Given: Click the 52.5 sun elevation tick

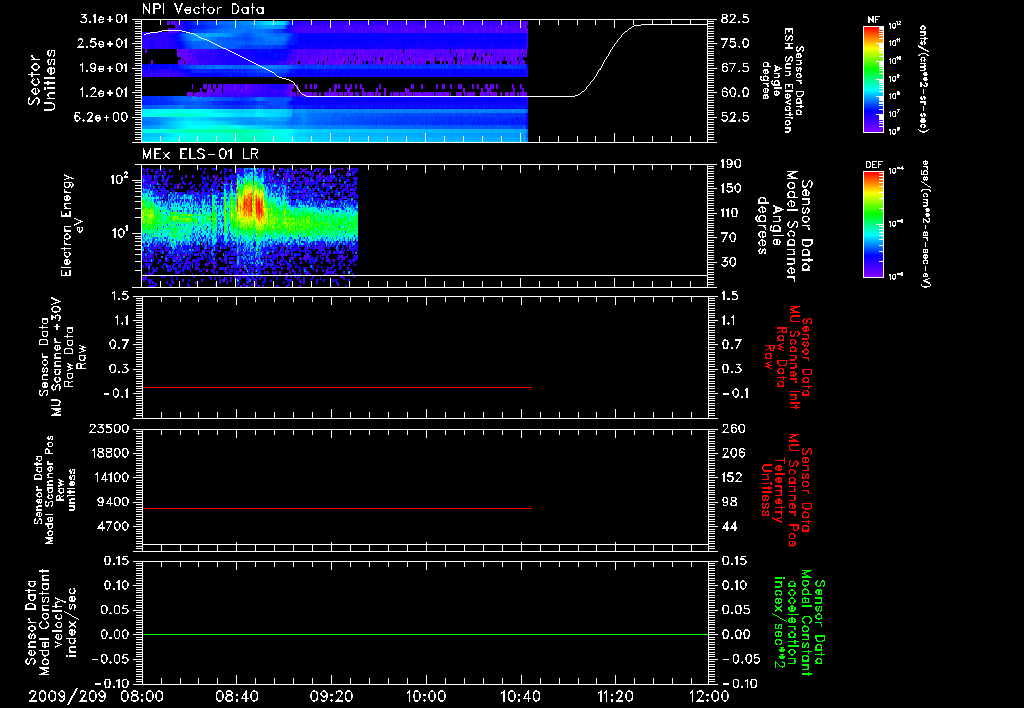Looking at the screenshot, I should (736, 117).
